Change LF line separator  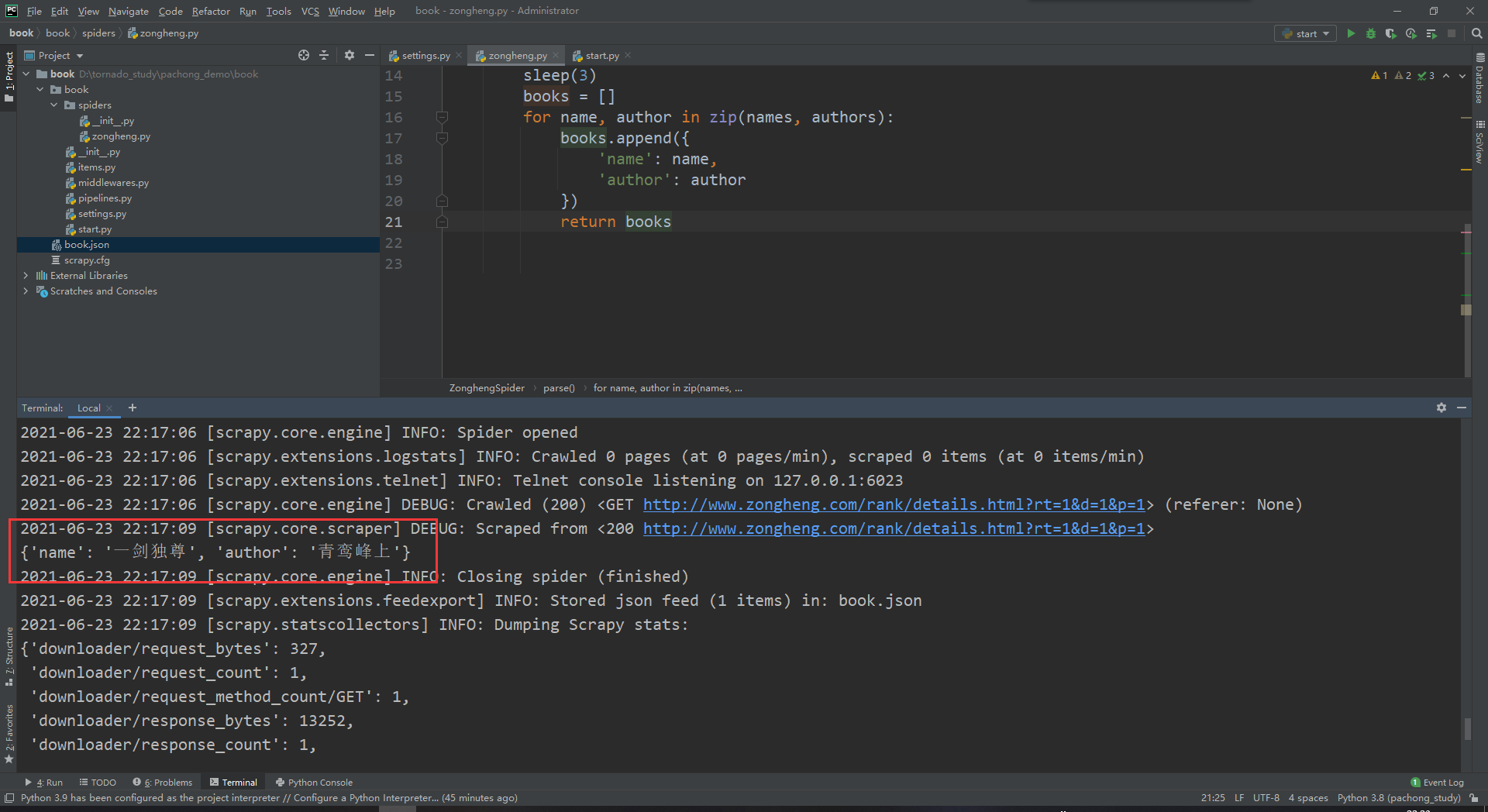[1239, 798]
